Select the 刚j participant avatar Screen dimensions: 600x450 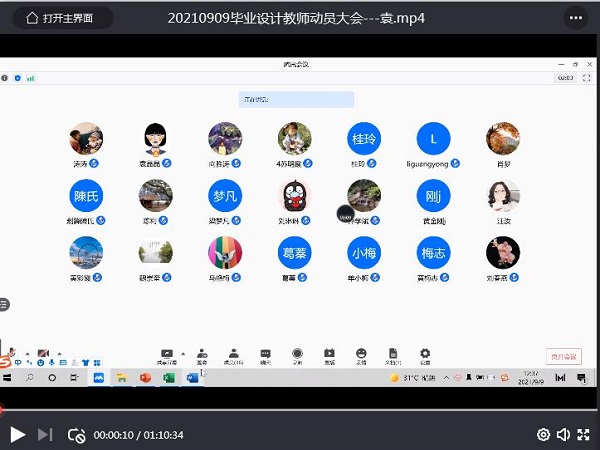(433, 196)
